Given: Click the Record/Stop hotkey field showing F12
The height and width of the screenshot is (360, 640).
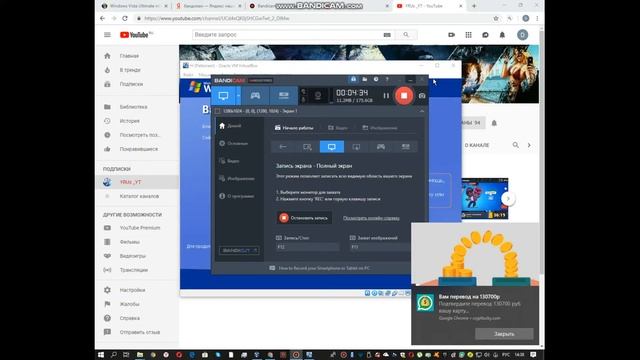Looking at the screenshot, I should point(307,247).
